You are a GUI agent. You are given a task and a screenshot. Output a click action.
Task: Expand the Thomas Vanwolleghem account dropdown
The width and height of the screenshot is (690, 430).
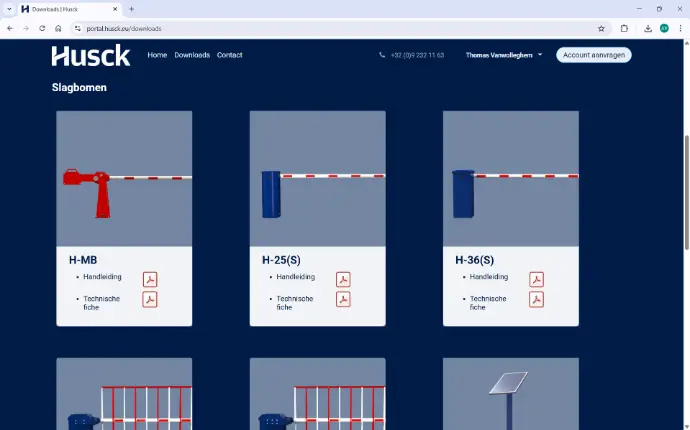tap(504, 55)
